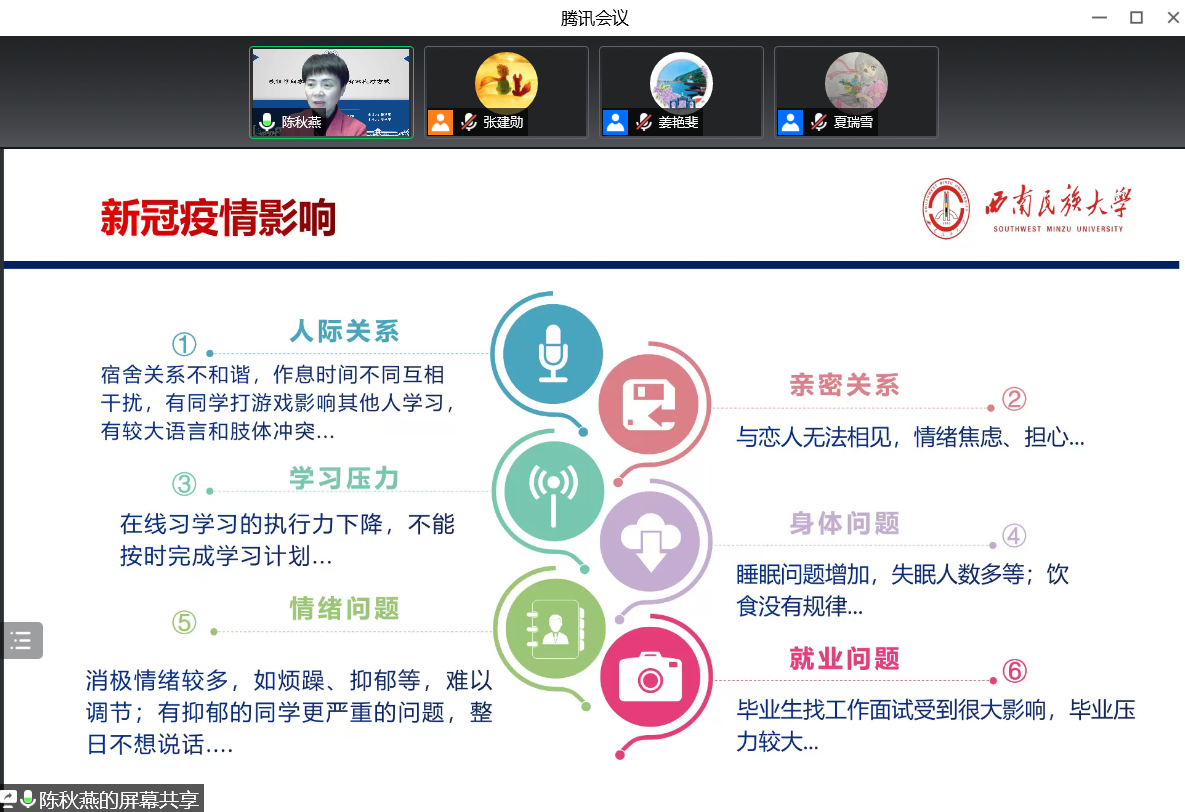Click the orange profile icon for 张建勋

tap(440, 123)
